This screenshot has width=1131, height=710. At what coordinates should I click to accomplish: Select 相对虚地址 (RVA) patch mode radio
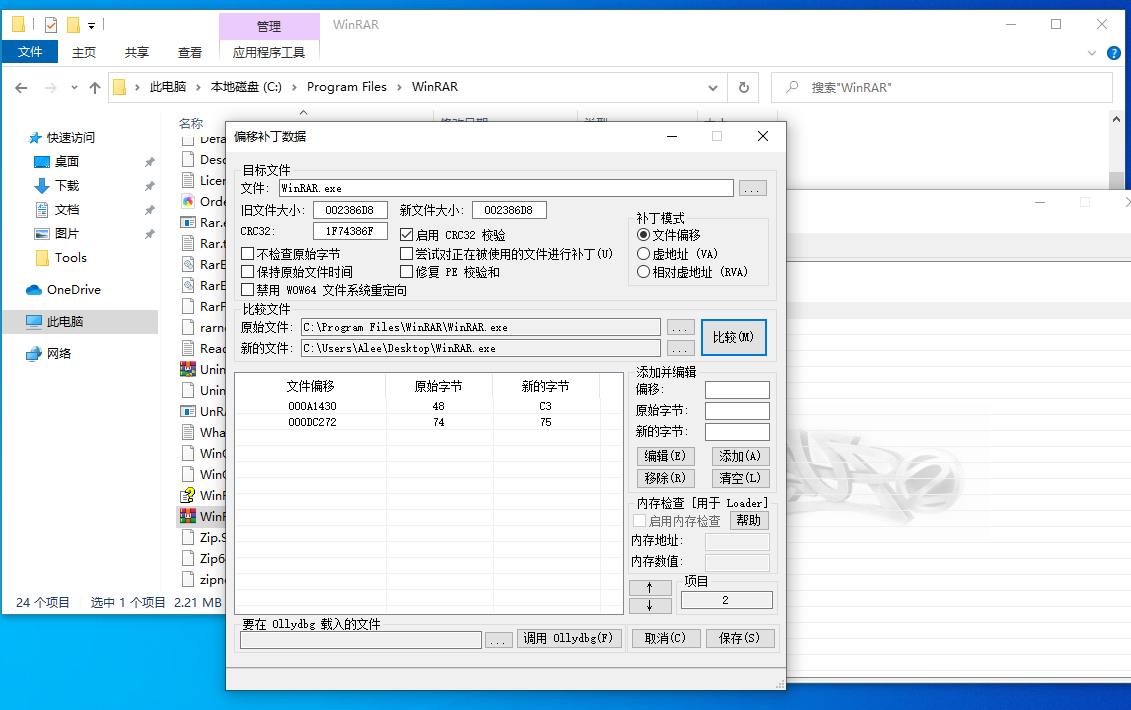(x=643, y=272)
